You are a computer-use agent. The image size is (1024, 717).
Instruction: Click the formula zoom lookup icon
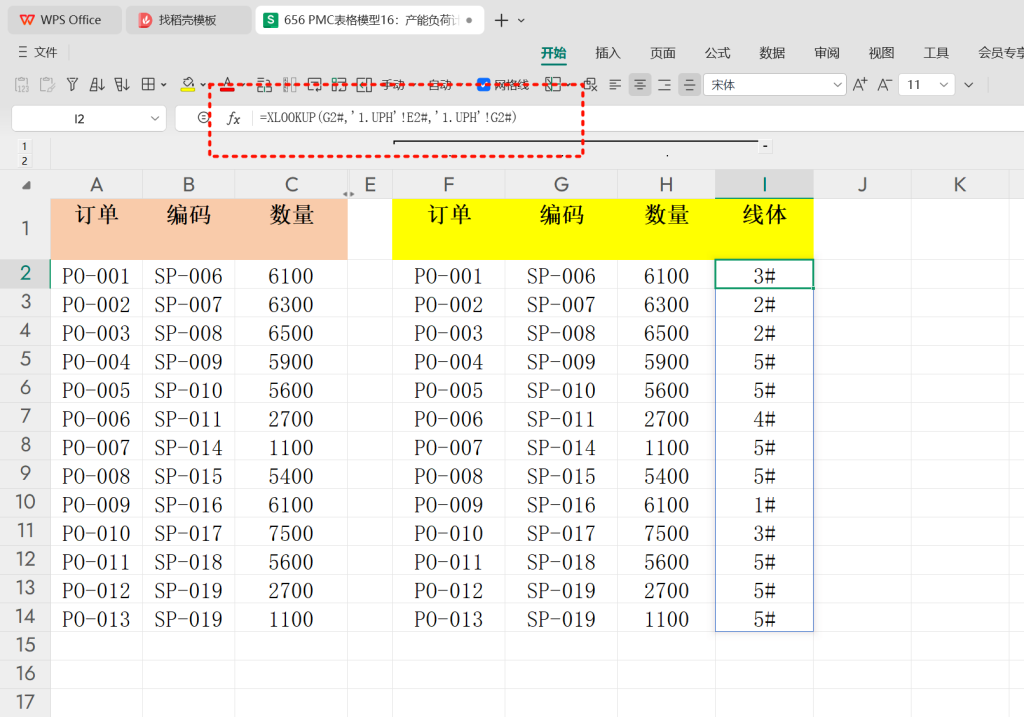point(204,118)
